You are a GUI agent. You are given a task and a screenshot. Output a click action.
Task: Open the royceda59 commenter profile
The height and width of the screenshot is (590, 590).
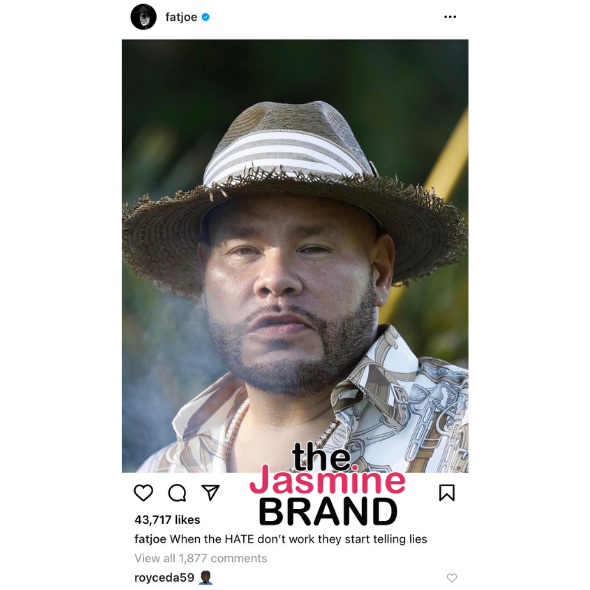[x=164, y=578]
